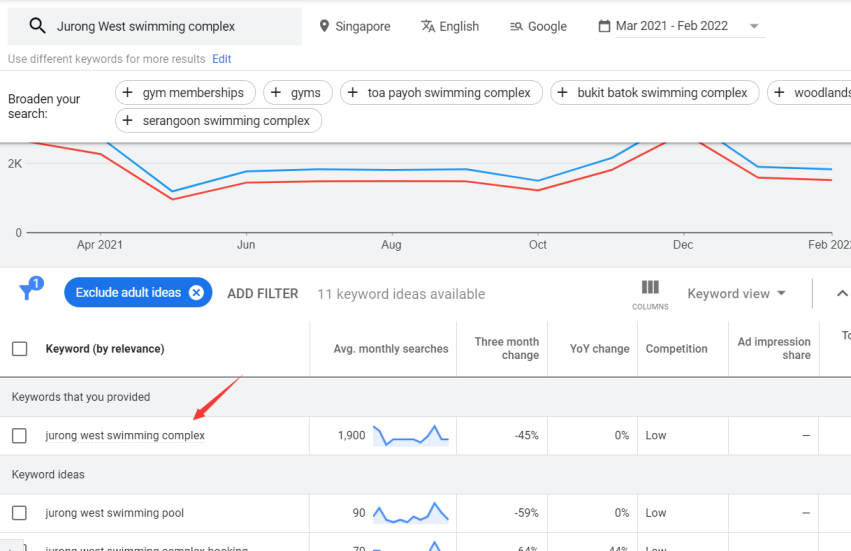
Task: Click jurong west swimming complex booking keyword
Action: click(147, 548)
